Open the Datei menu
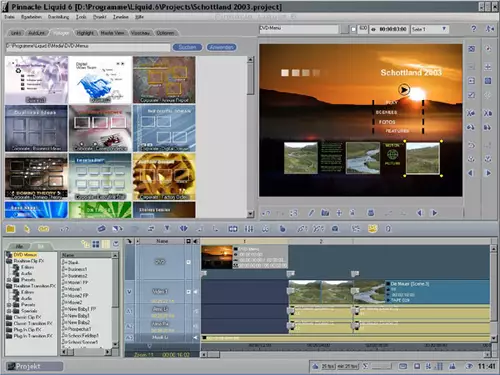Image resolution: width=500 pixels, height=375 pixels. click(x=9, y=17)
